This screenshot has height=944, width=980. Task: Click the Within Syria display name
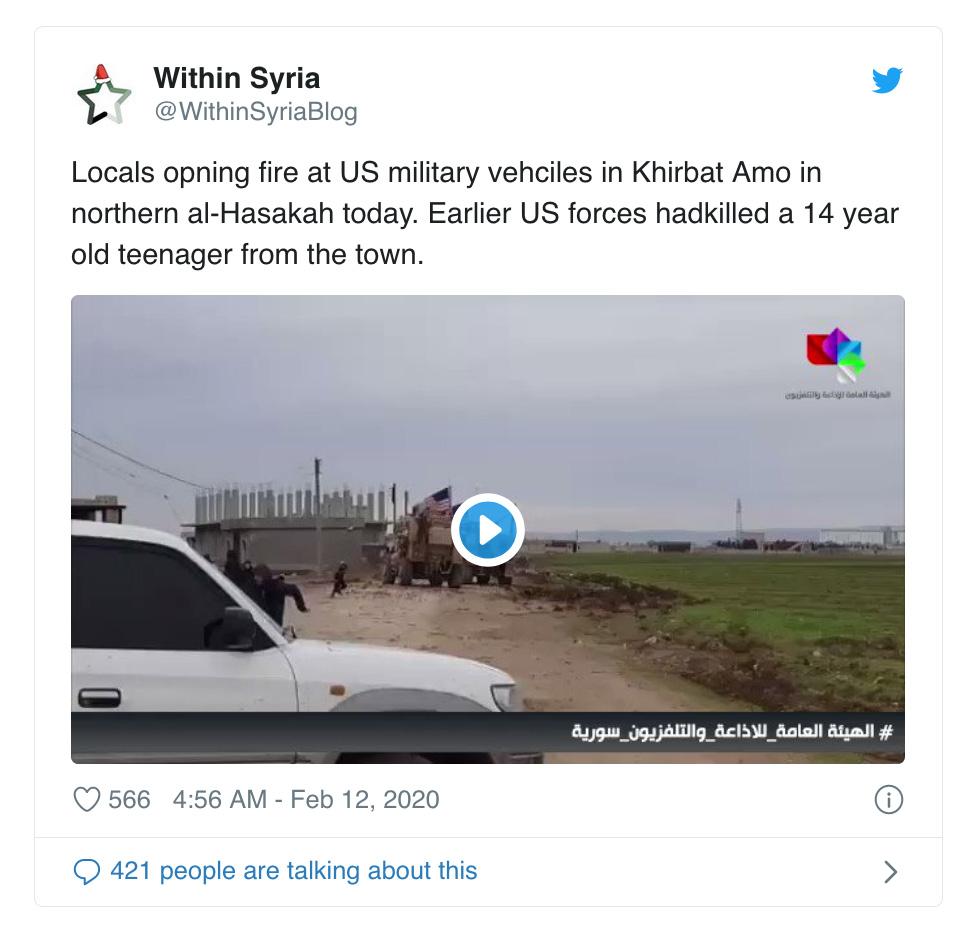[x=237, y=78]
